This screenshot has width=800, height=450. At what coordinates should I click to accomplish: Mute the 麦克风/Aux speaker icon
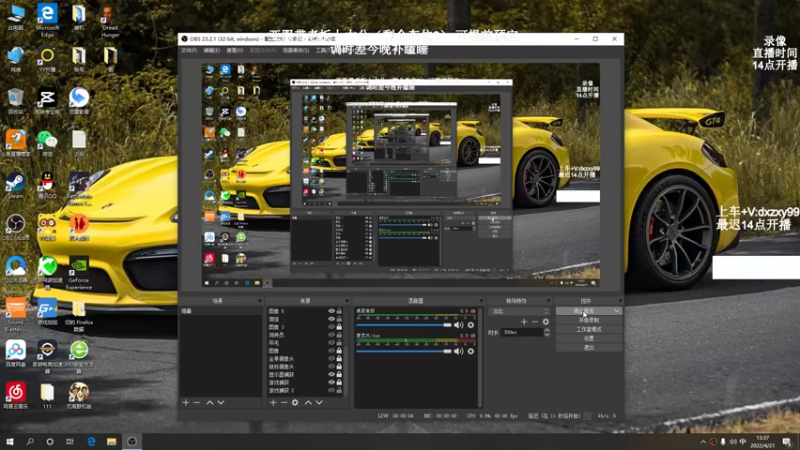pos(459,351)
